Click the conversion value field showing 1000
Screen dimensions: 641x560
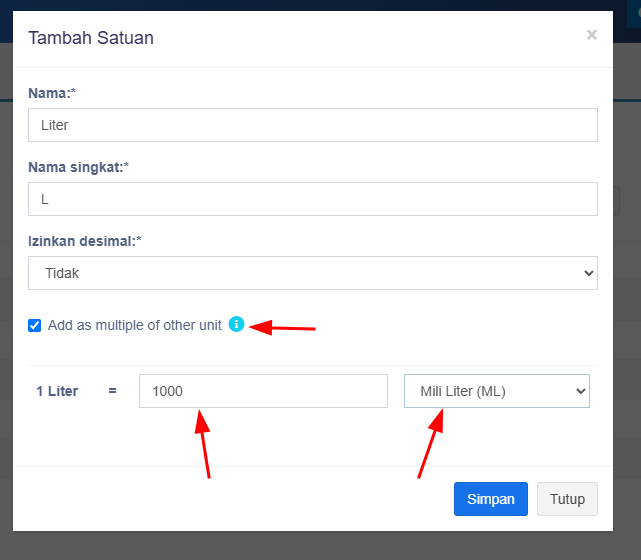(263, 391)
